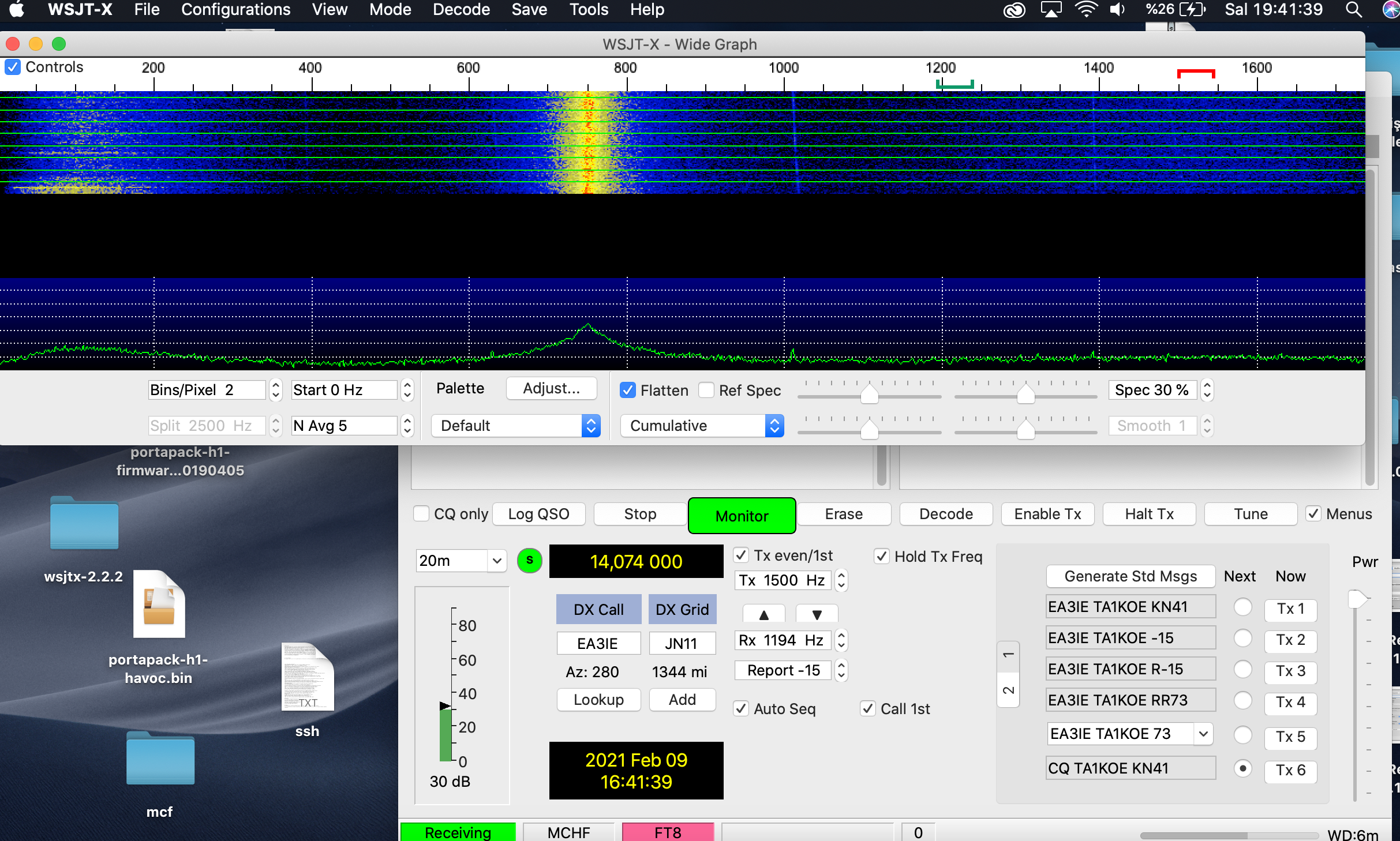
Task: Open the File menu
Action: (x=147, y=10)
